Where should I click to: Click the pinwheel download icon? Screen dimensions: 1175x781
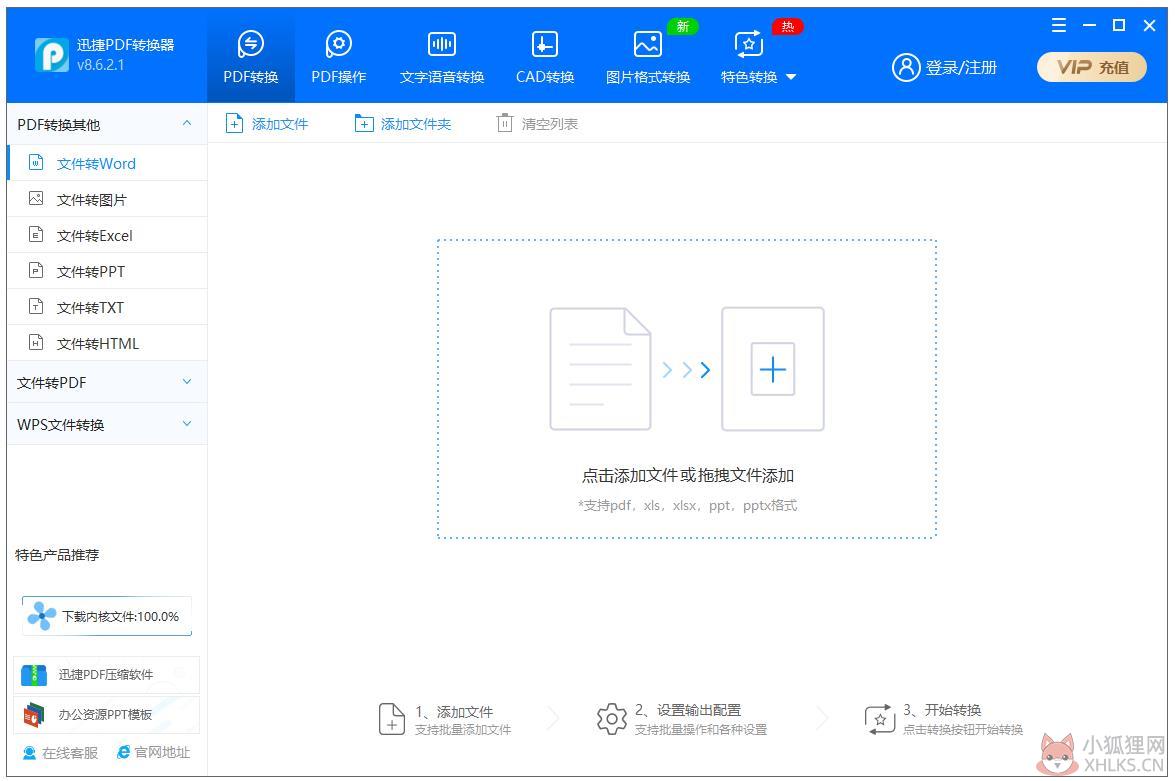tap(41, 616)
